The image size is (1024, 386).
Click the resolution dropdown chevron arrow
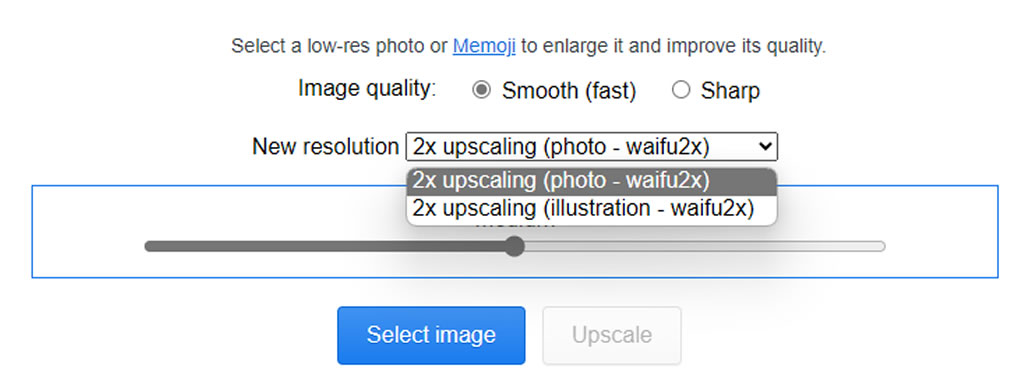pyautogui.click(x=765, y=147)
